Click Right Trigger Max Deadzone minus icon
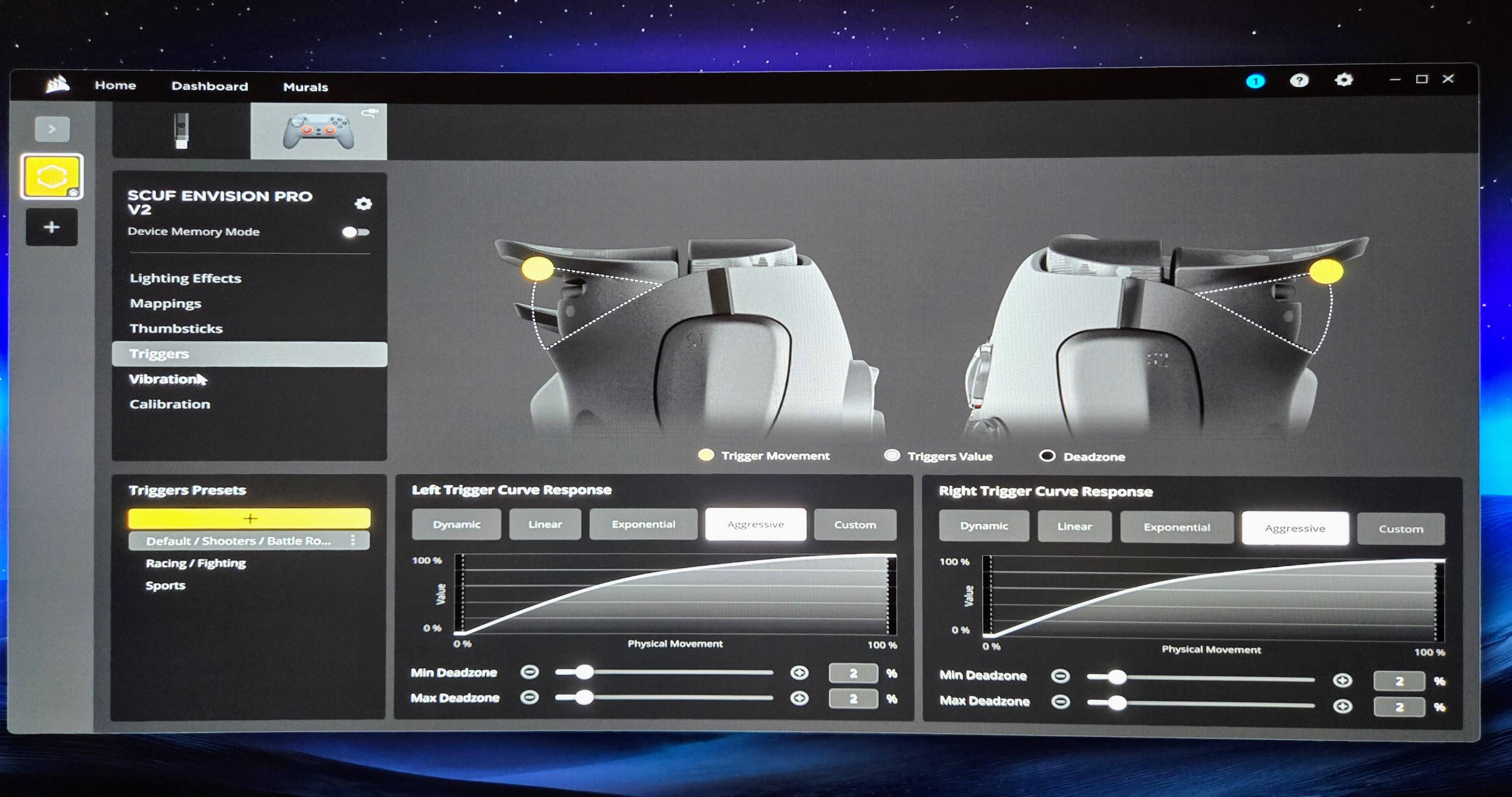The width and height of the screenshot is (1512, 797). 1060,702
